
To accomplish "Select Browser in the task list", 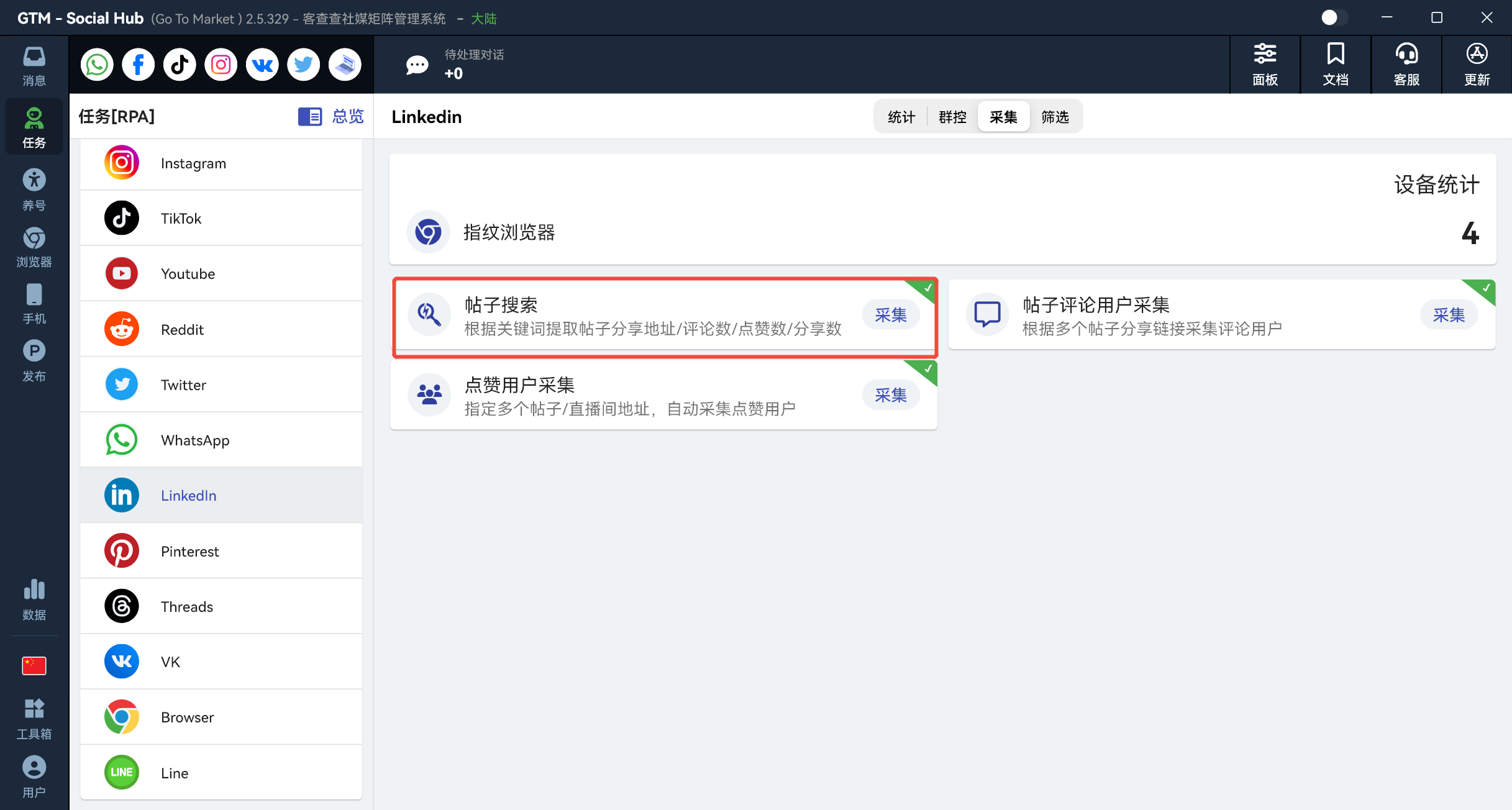I will pyautogui.click(x=221, y=717).
